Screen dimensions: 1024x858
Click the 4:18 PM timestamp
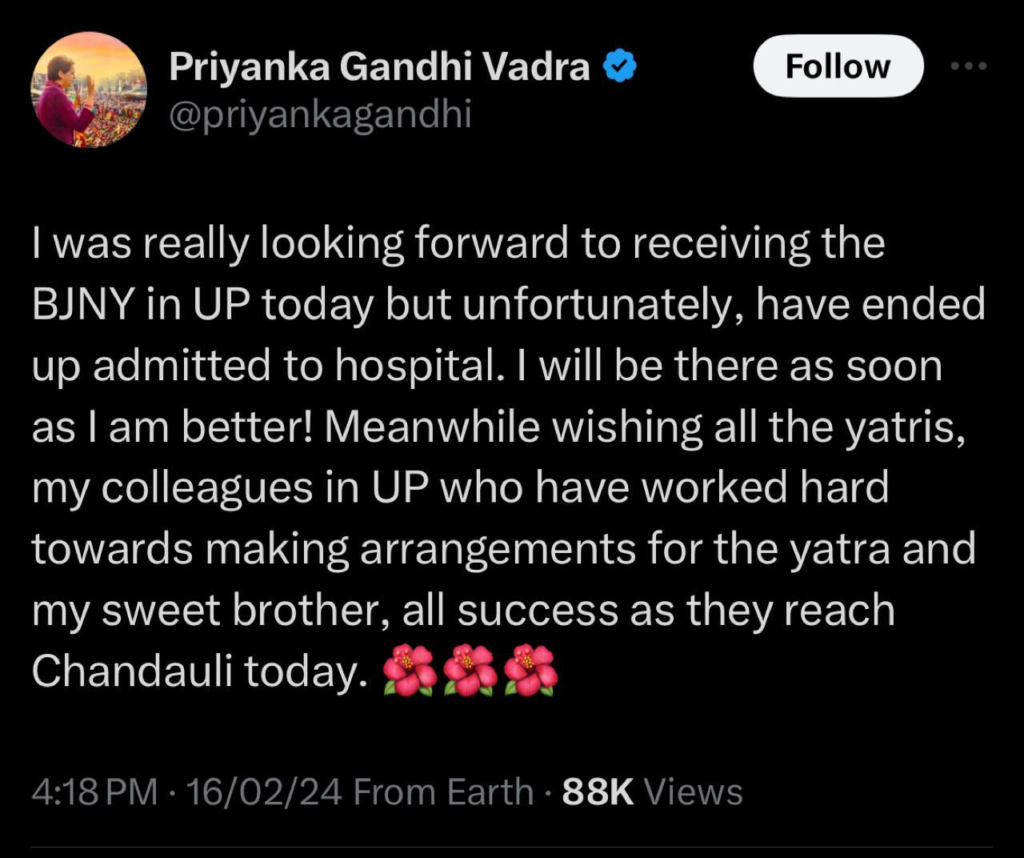coord(95,791)
